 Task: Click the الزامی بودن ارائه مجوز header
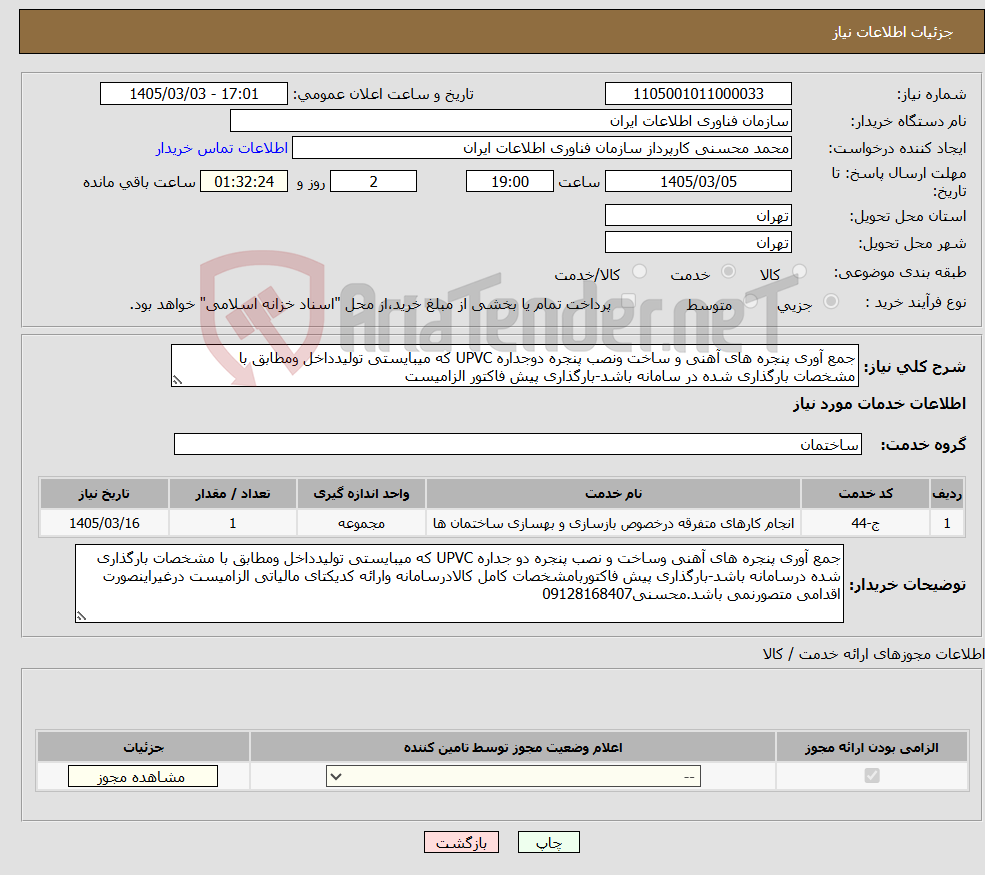(x=871, y=747)
